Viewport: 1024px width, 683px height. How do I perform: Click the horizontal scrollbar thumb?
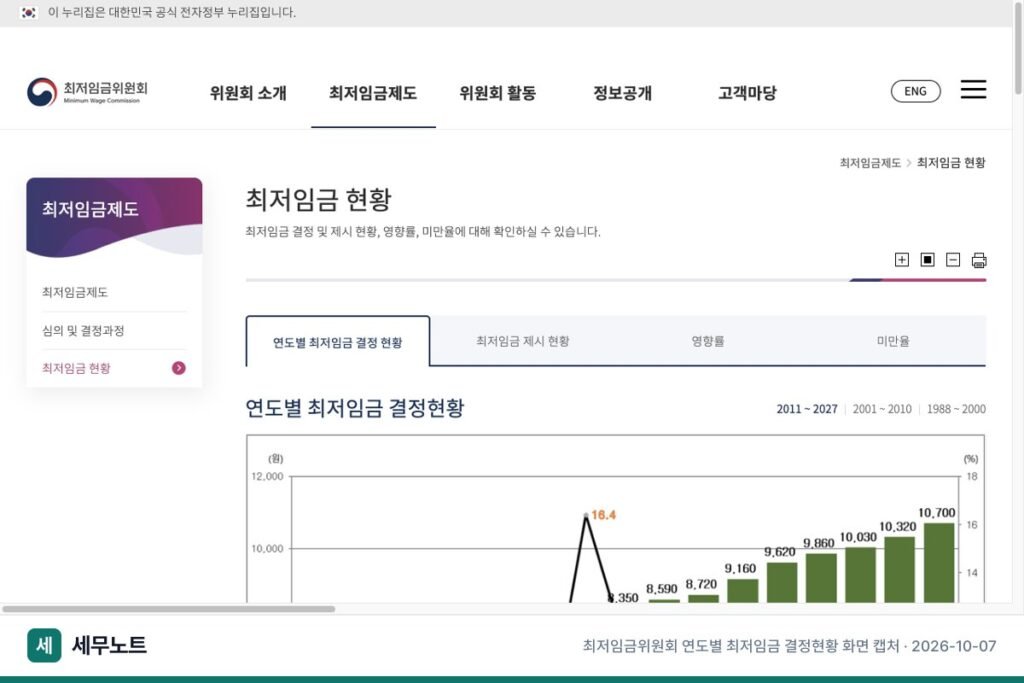coord(168,609)
